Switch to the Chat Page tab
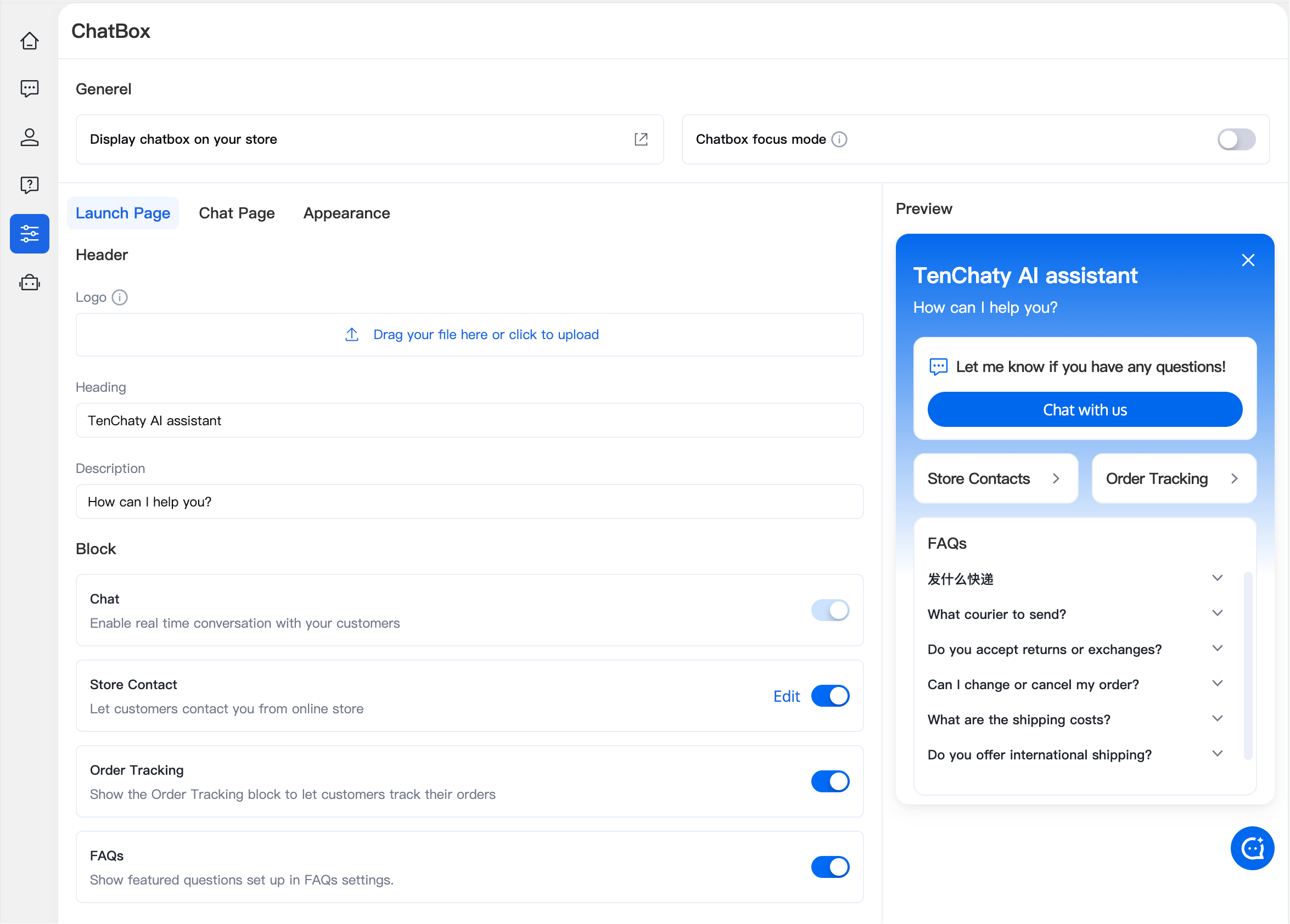Viewport: 1290px width, 924px height. click(237, 213)
